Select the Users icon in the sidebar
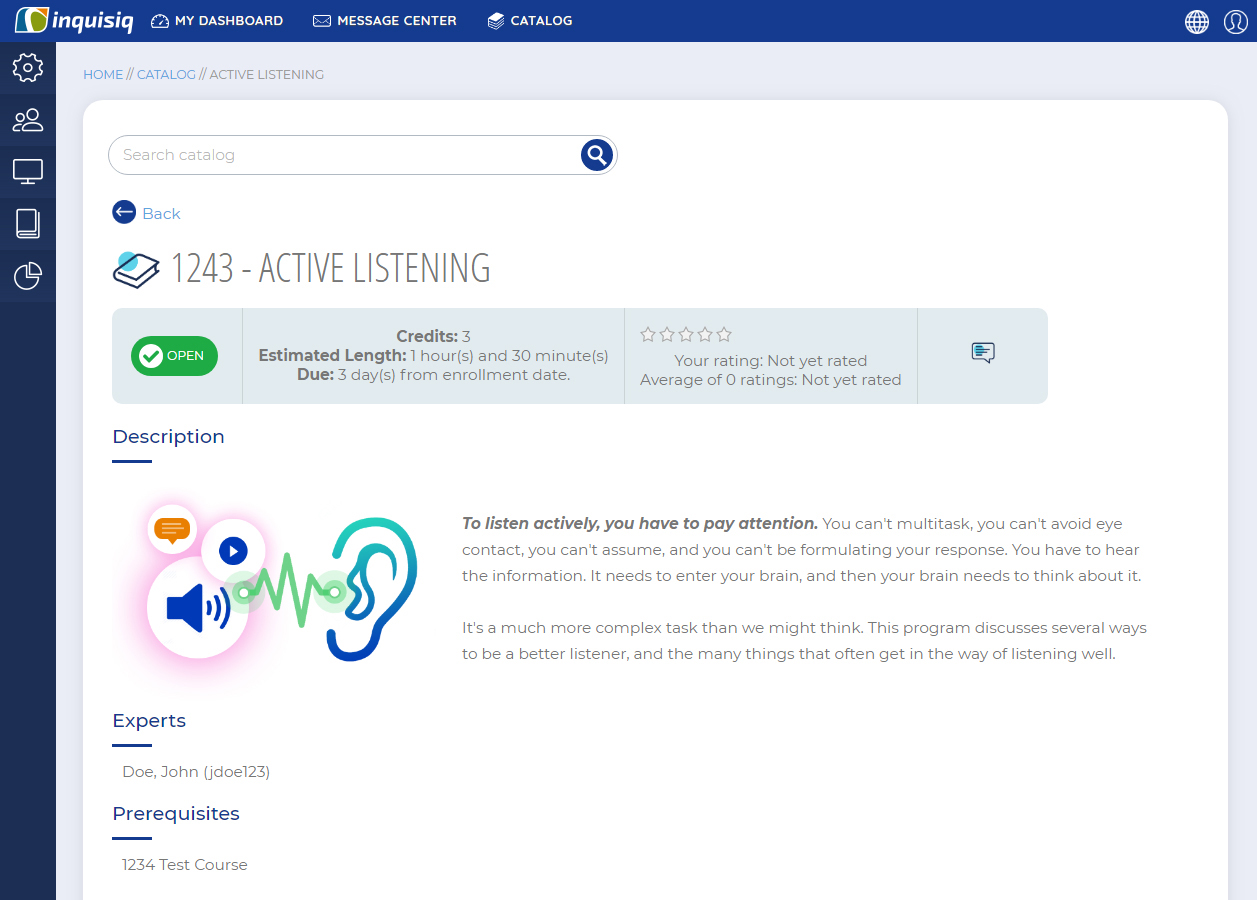Screen dimensions: 1257x900 [27, 120]
